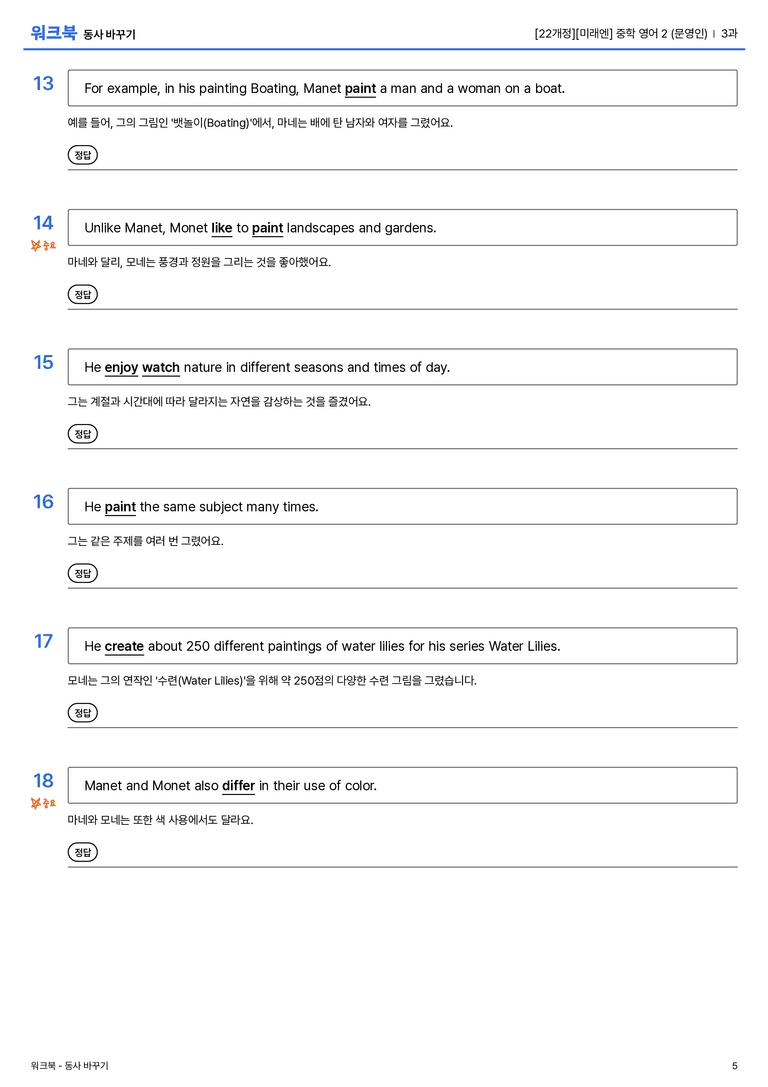The image size is (768, 1087).
Task: Click the 정답 badge under question 13
Action: click(82, 155)
